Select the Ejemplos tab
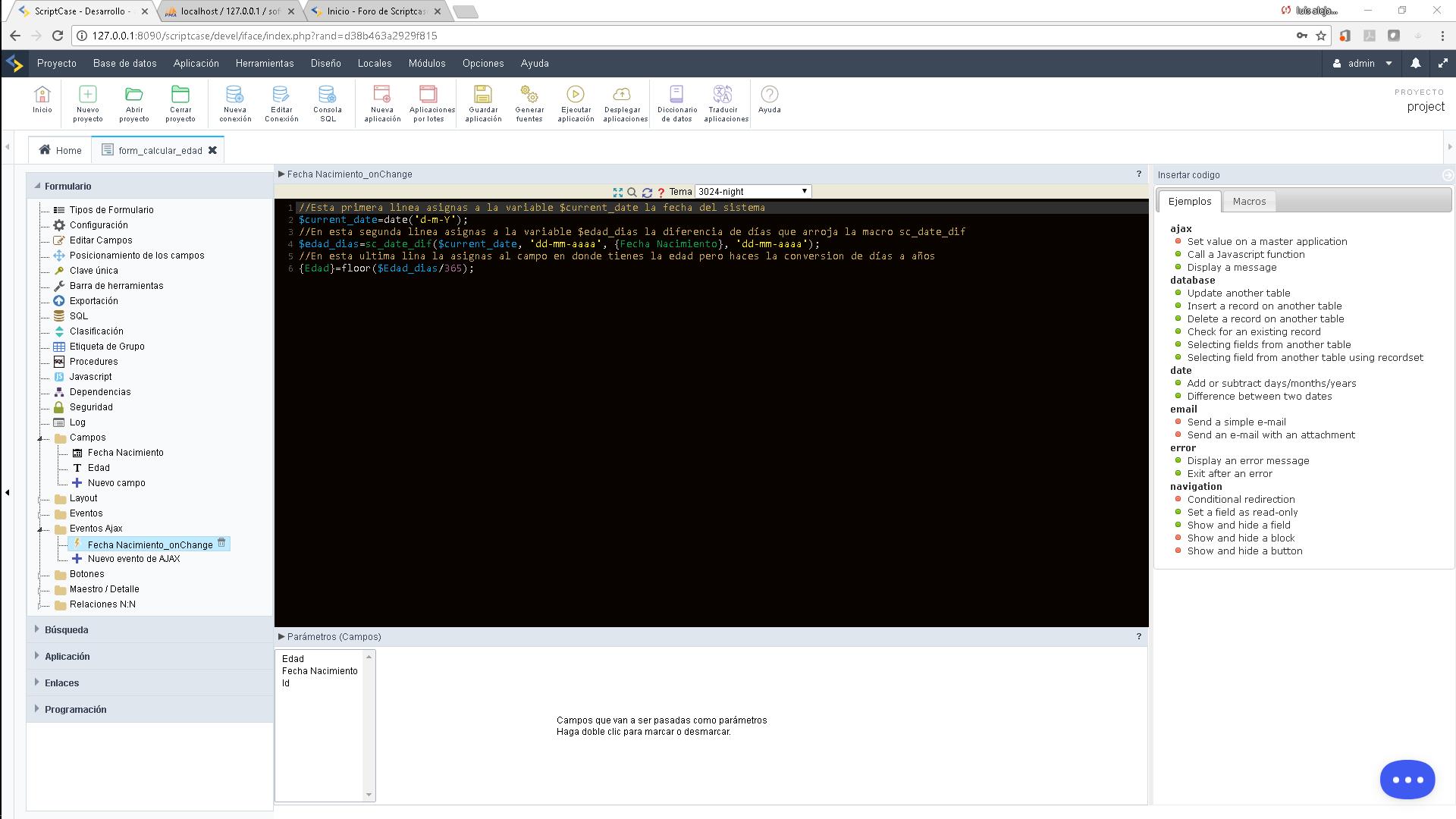The height and width of the screenshot is (819, 1456). (x=1189, y=202)
